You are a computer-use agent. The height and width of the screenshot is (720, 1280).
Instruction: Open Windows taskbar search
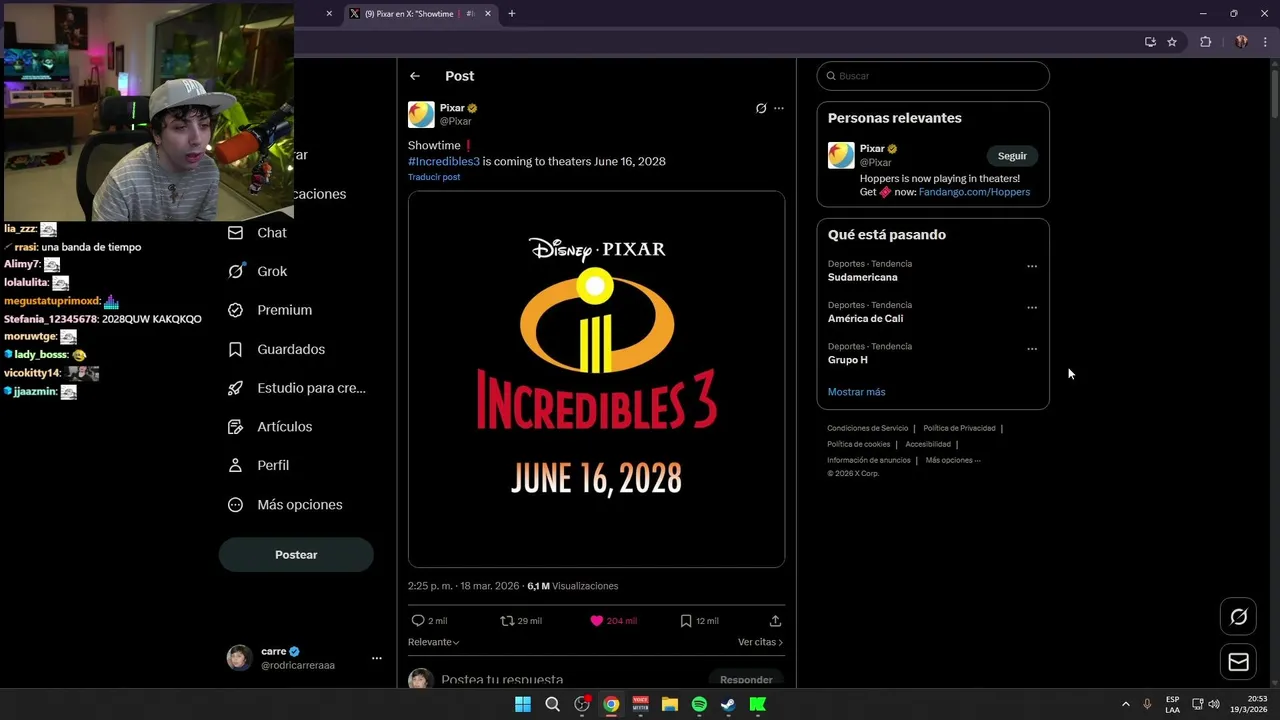552,704
